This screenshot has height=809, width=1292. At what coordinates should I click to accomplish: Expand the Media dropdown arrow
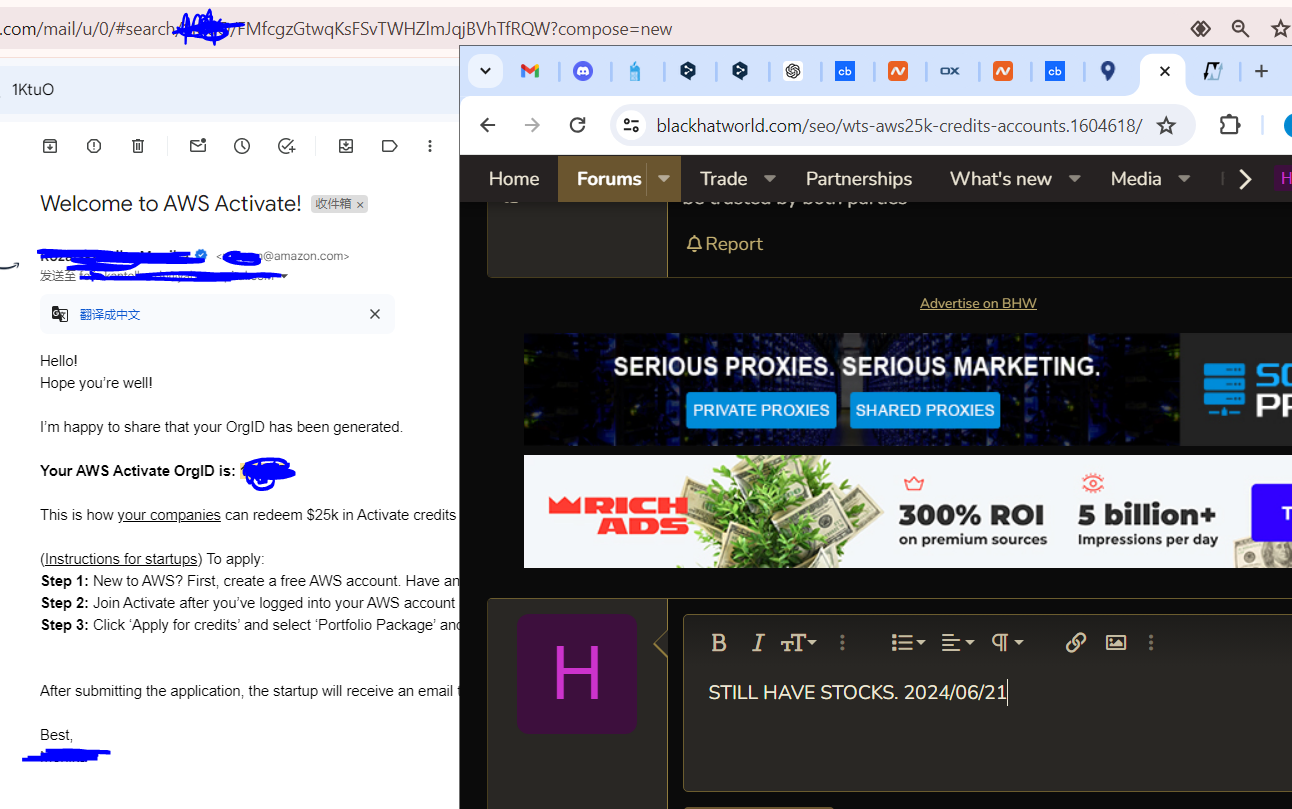point(1184,179)
